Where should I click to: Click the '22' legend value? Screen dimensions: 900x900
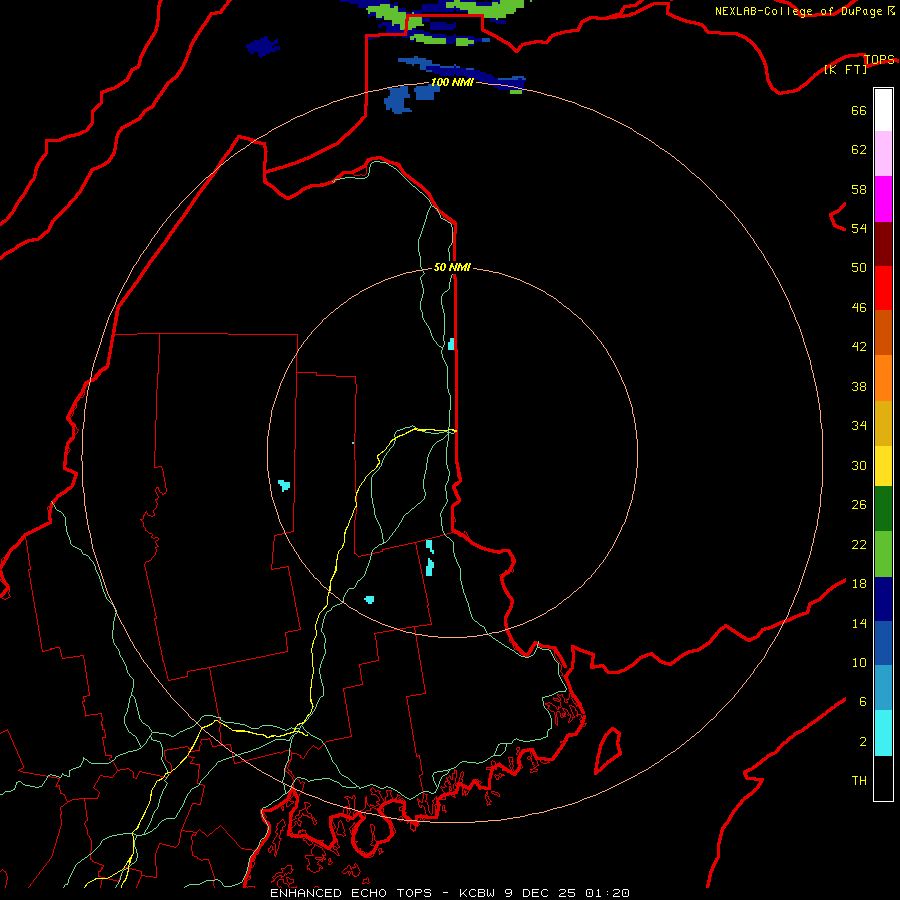click(859, 544)
